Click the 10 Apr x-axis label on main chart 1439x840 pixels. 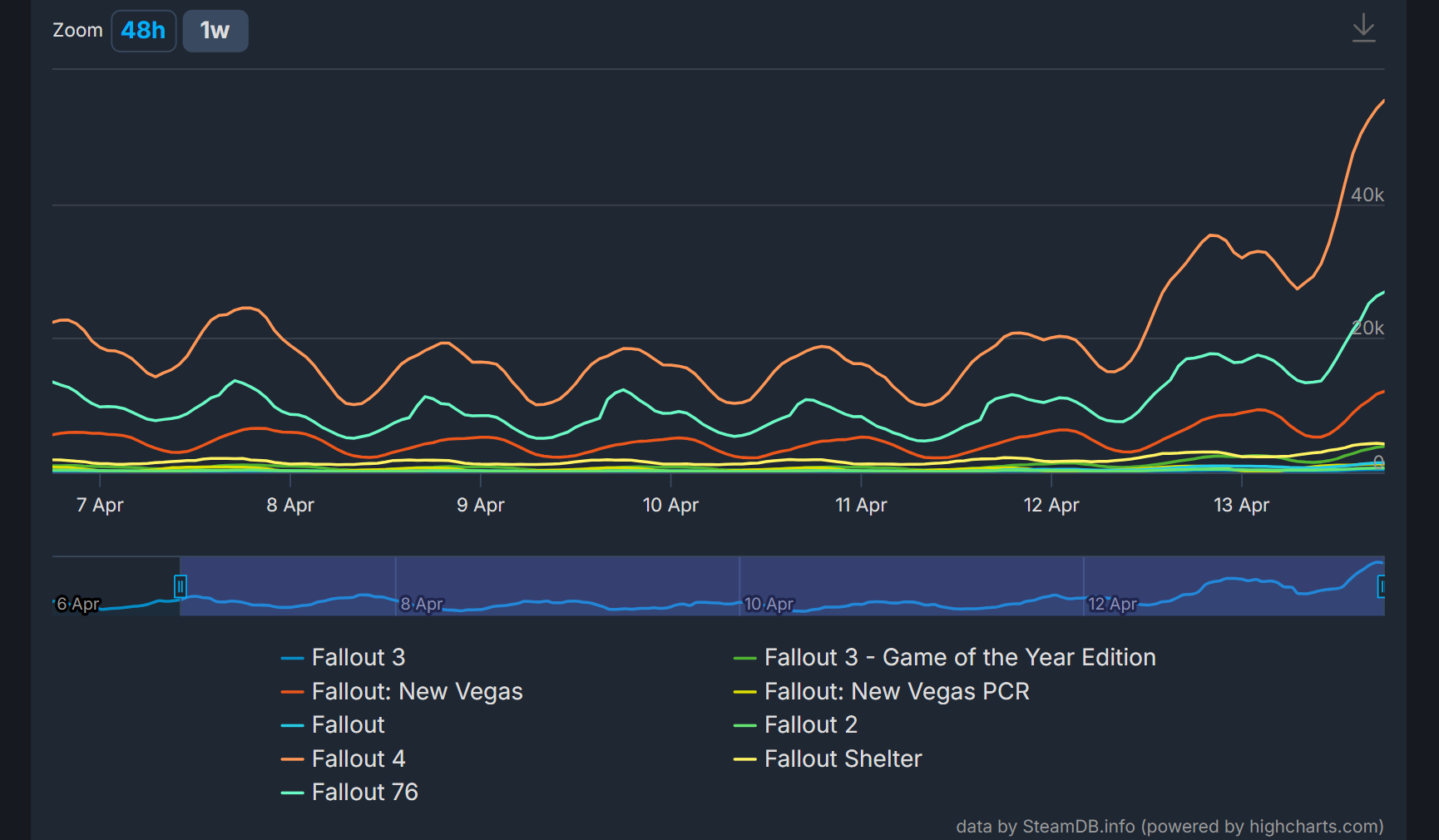[x=670, y=505]
